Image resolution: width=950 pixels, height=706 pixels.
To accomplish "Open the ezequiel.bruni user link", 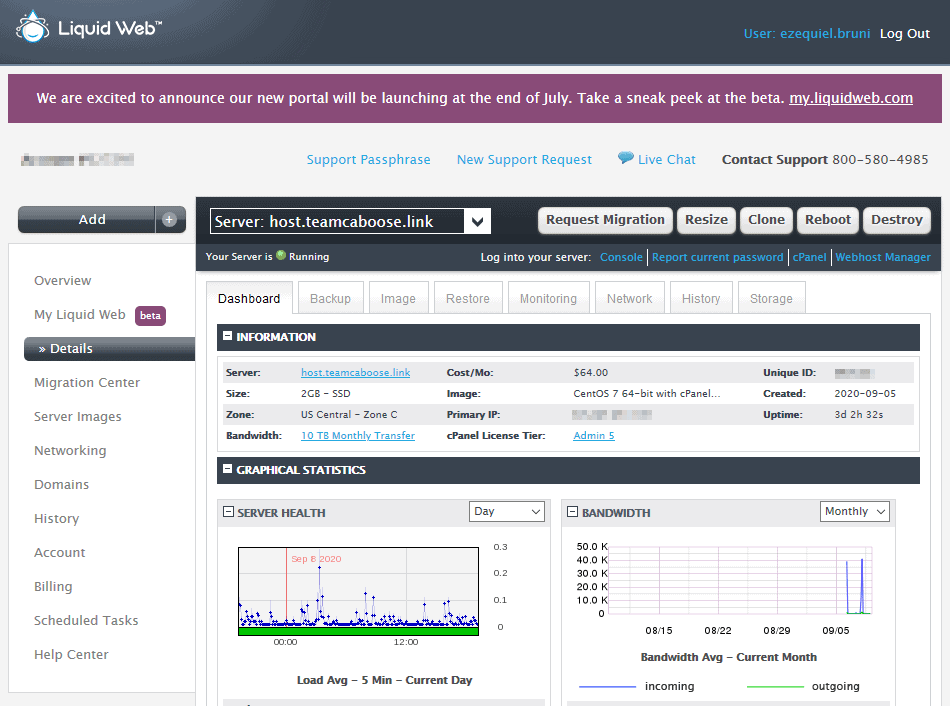I will [825, 34].
